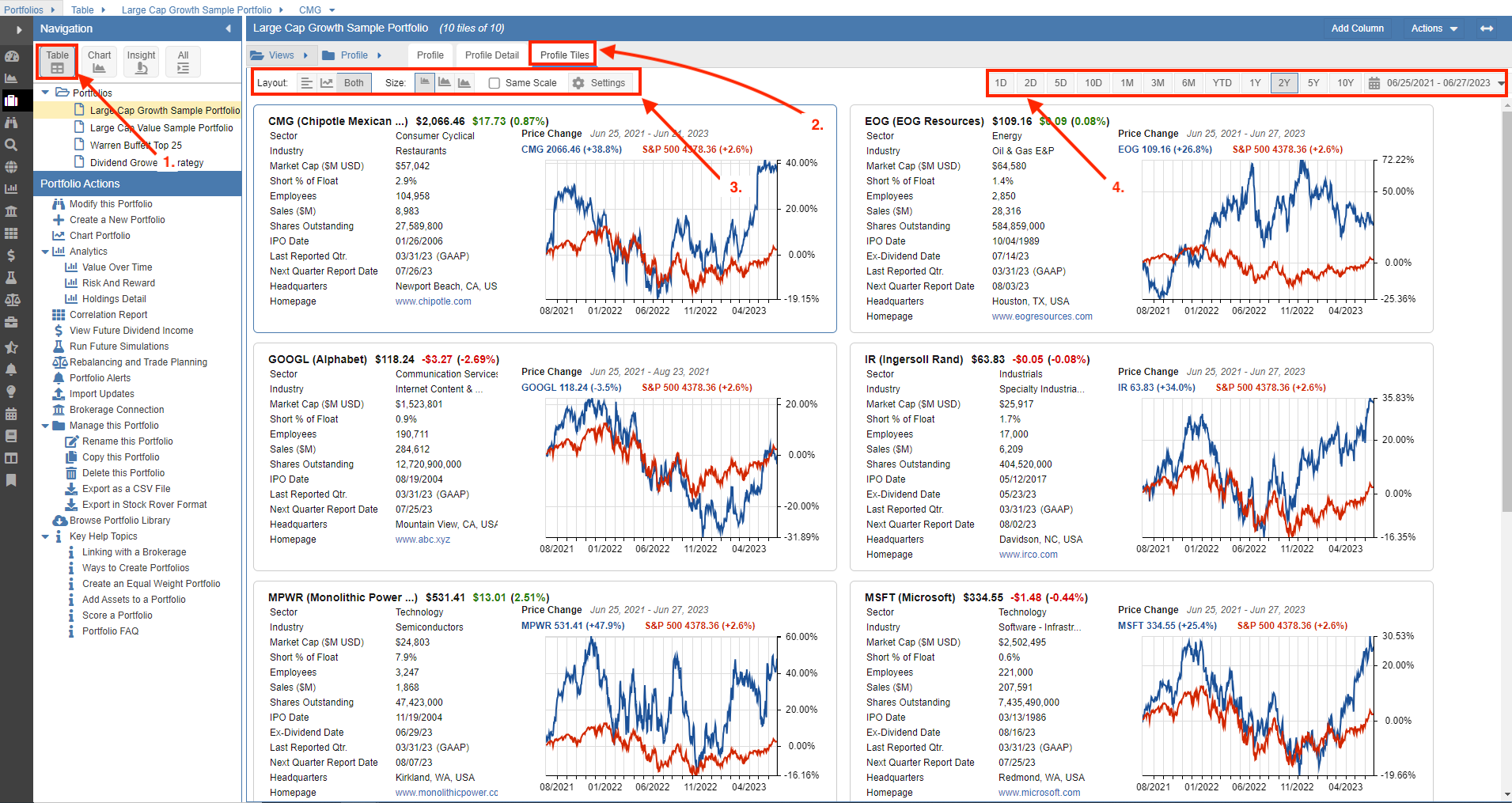This screenshot has width=1512, height=803.
Task: Visit the www.chipotle.com homepage link
Action: coord(433,301)
